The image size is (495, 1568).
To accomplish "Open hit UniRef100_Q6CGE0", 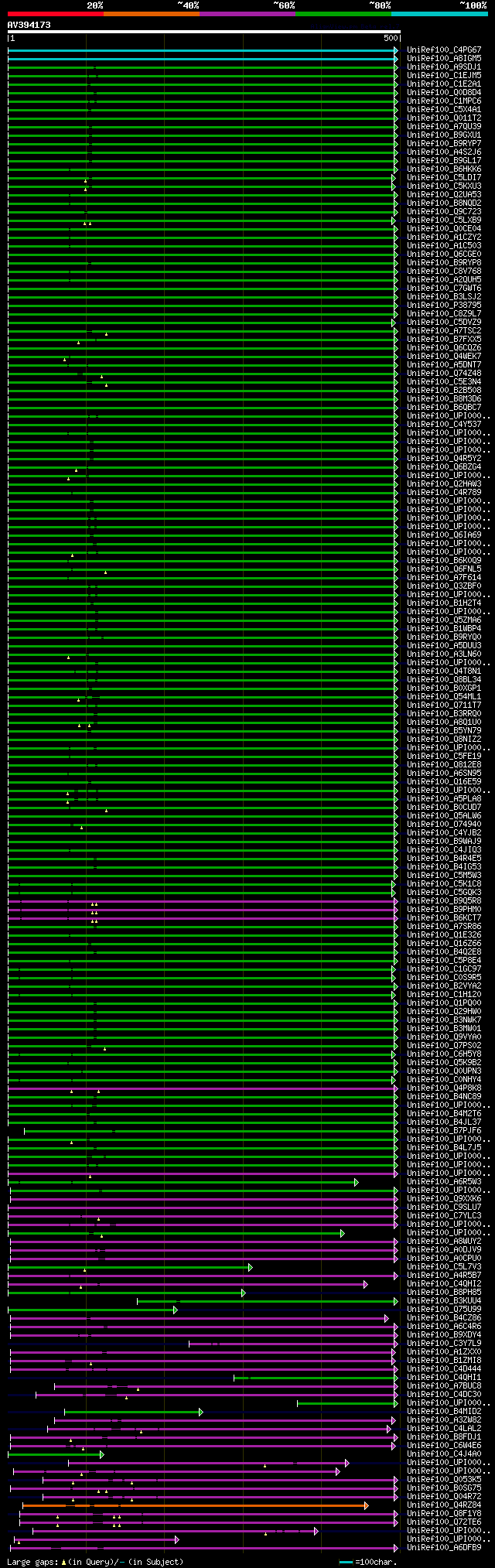I will coord(444,255).
